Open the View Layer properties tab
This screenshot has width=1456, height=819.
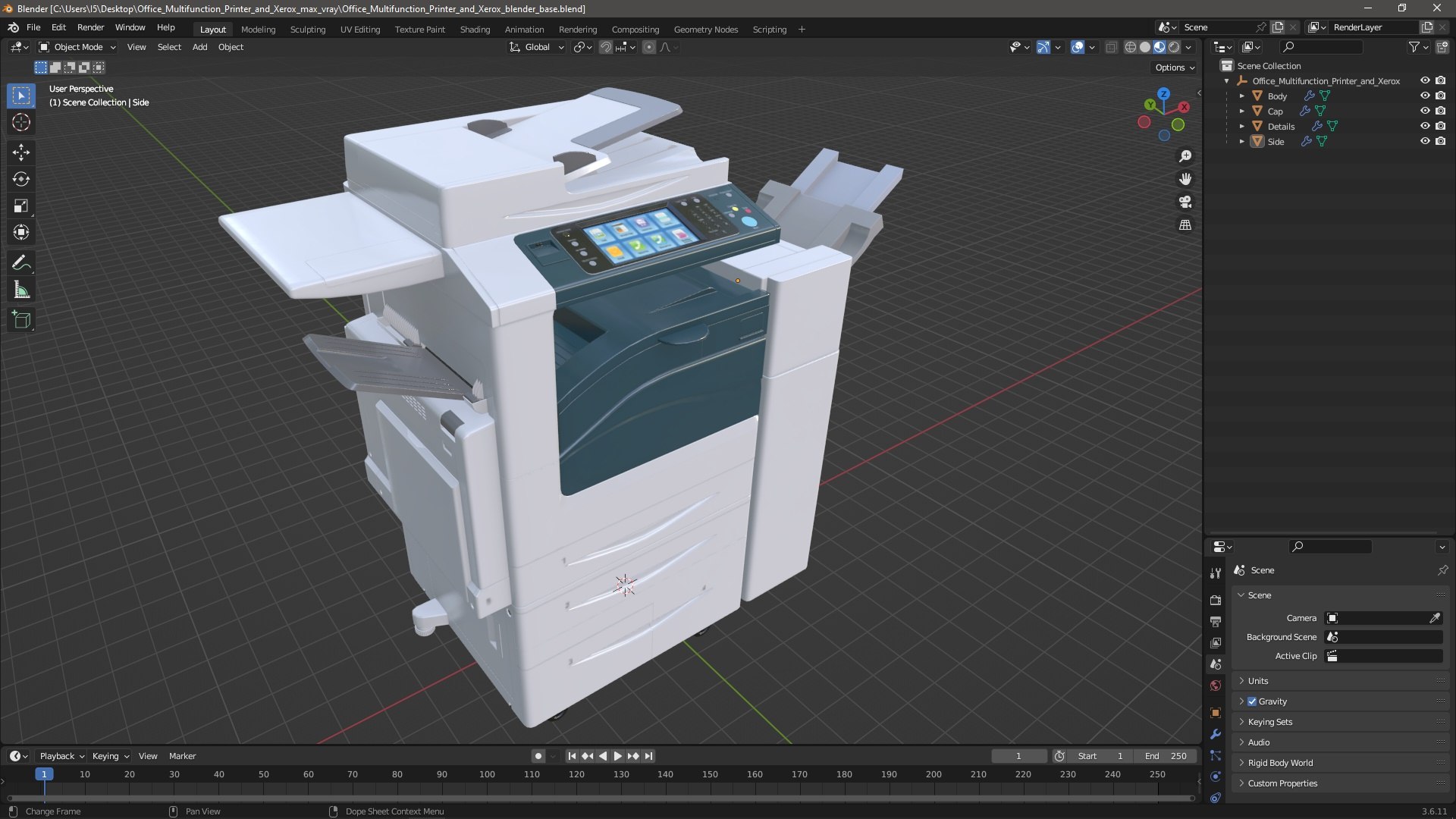click(x=1216, y=642)
